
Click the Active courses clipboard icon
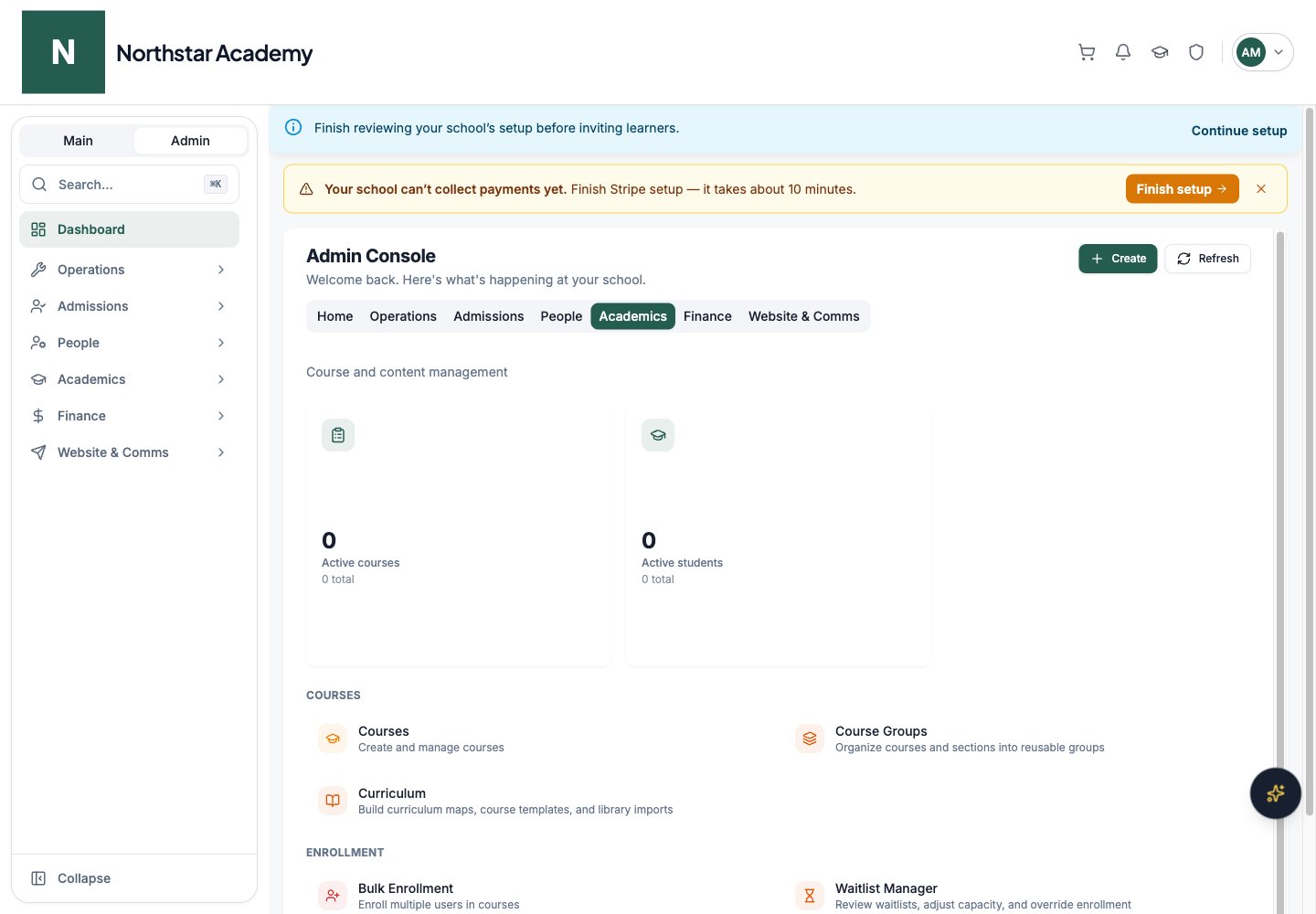[338, 435]
